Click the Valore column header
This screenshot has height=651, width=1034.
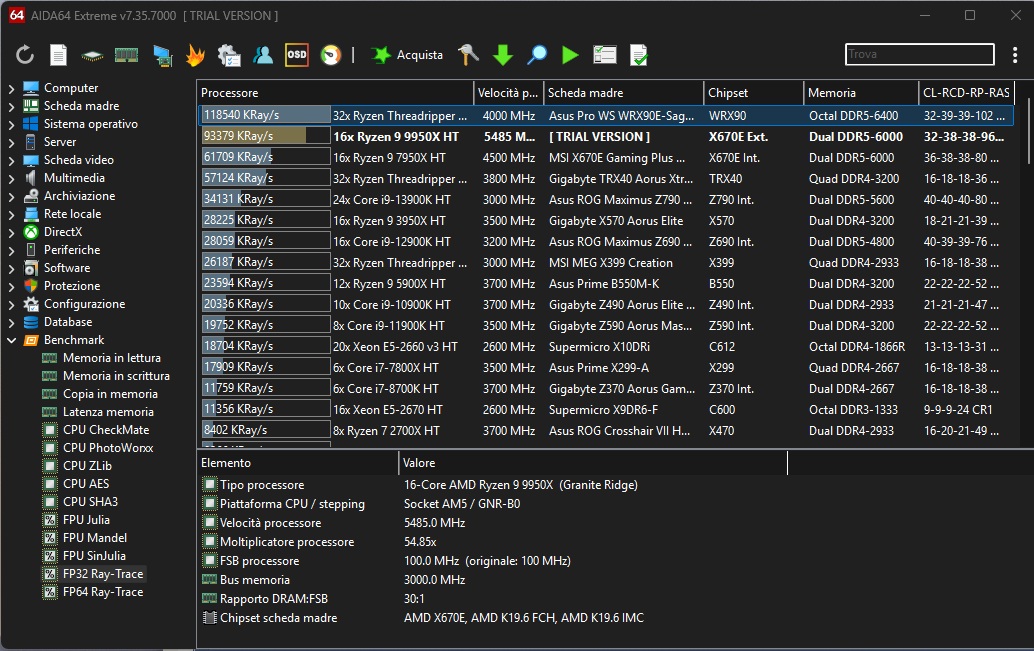click(593, 463)
